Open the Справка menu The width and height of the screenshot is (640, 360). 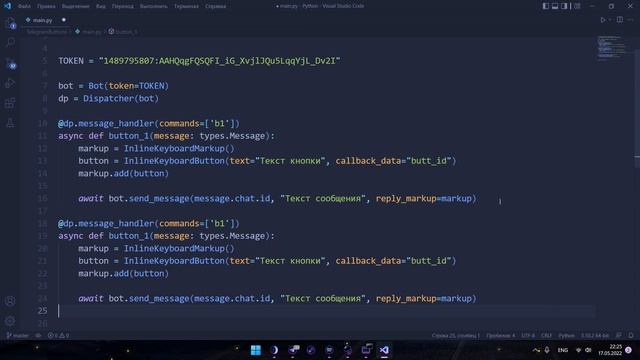click(x=216, y=7)
